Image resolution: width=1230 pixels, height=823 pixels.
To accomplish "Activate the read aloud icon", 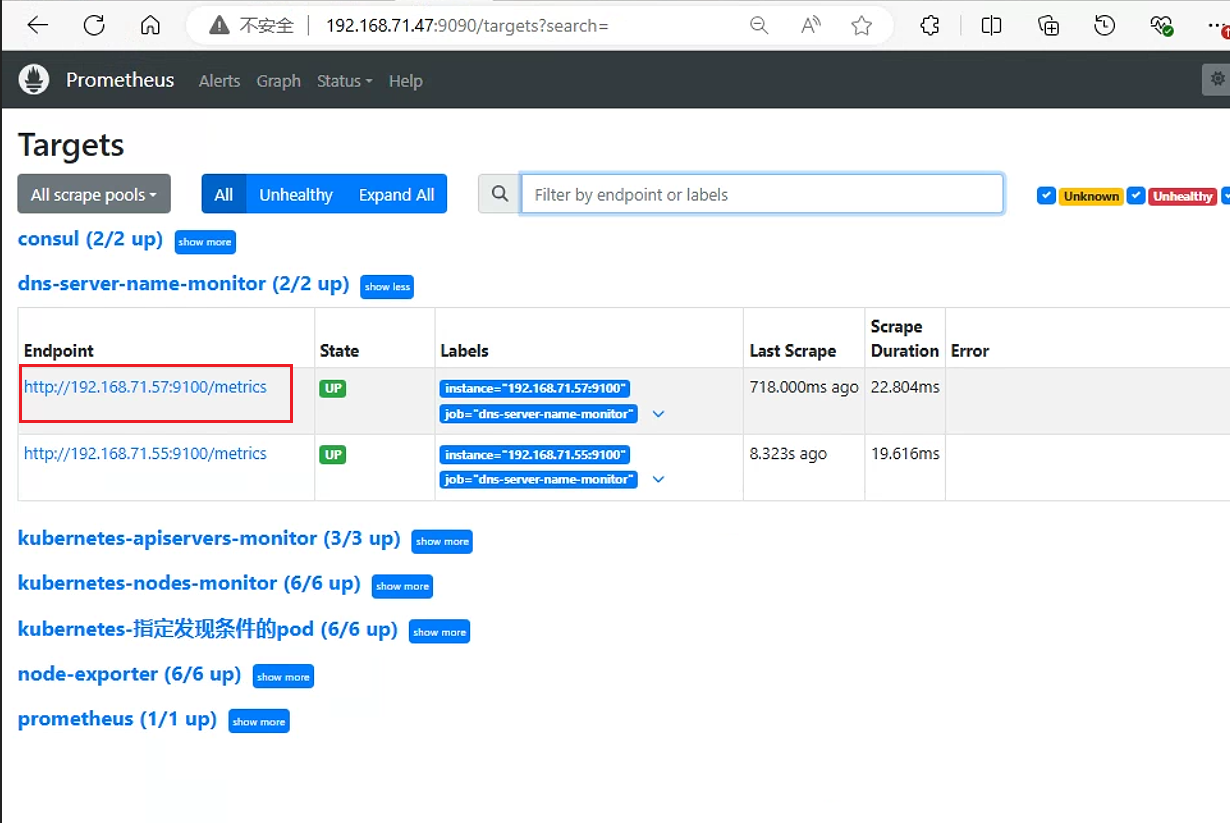I will (x=811, y=26).
